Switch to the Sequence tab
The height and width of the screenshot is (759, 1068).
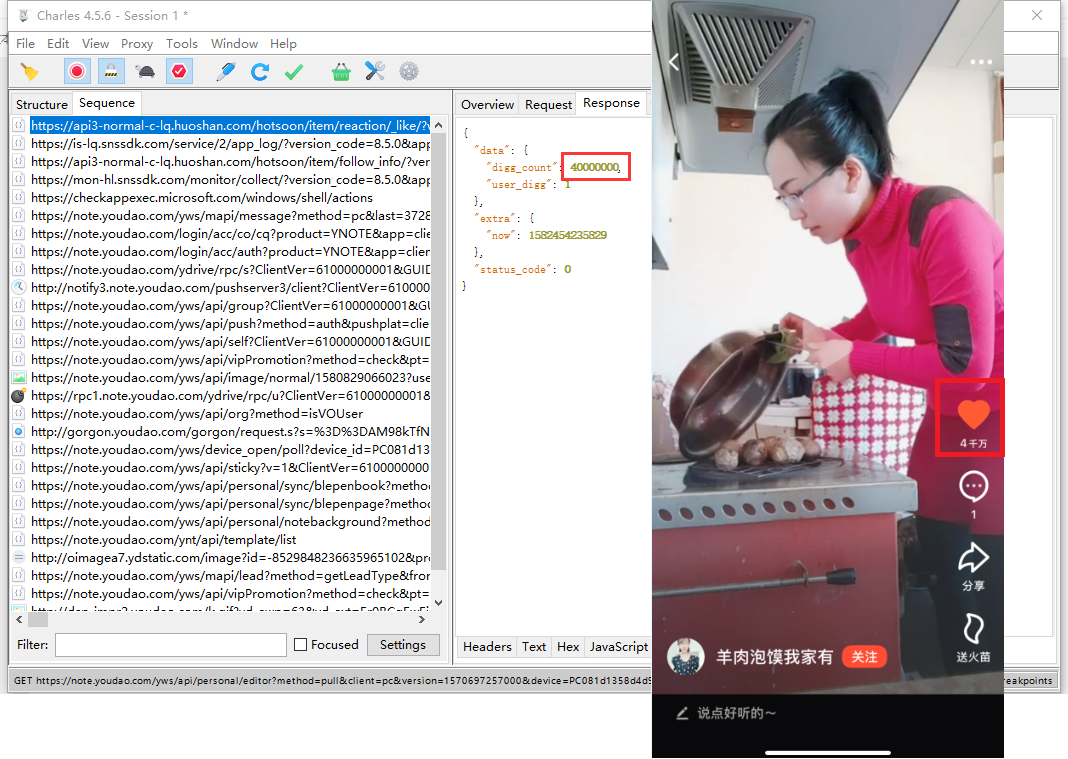(x=107, y=103)
